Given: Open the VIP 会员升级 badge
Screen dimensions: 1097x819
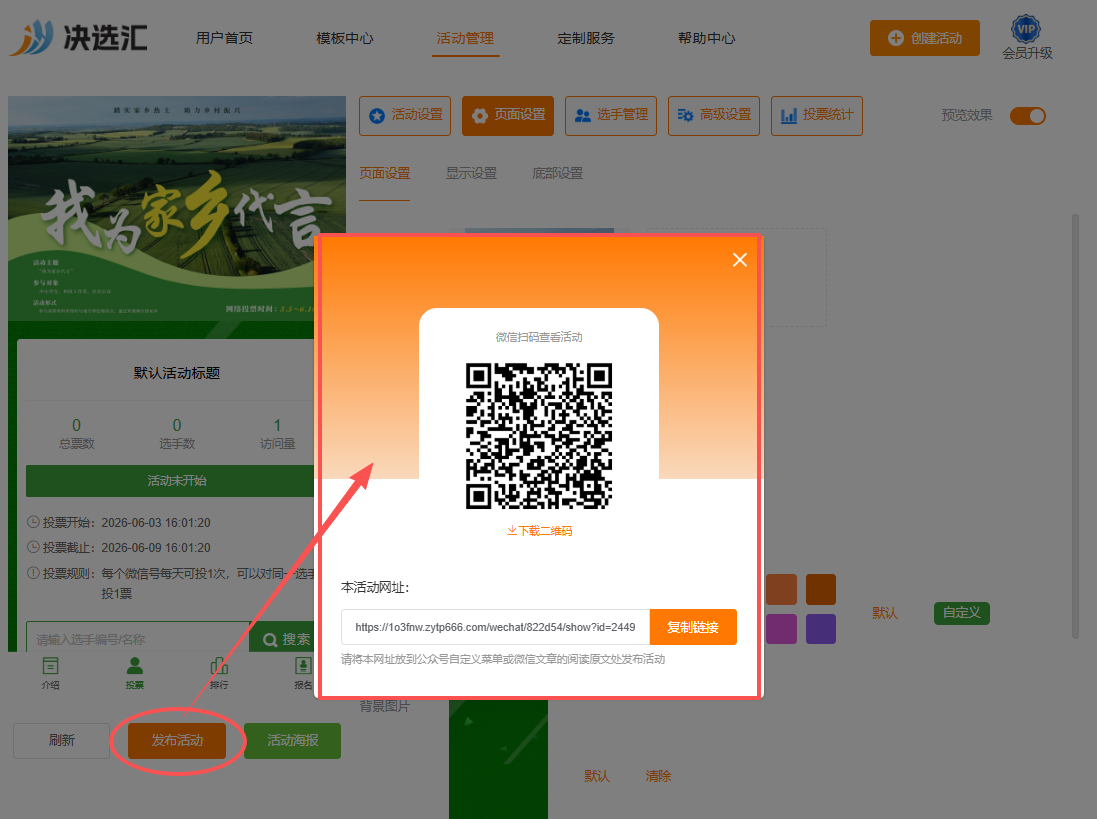Looking at the screenshot, I should (1026, 38).
